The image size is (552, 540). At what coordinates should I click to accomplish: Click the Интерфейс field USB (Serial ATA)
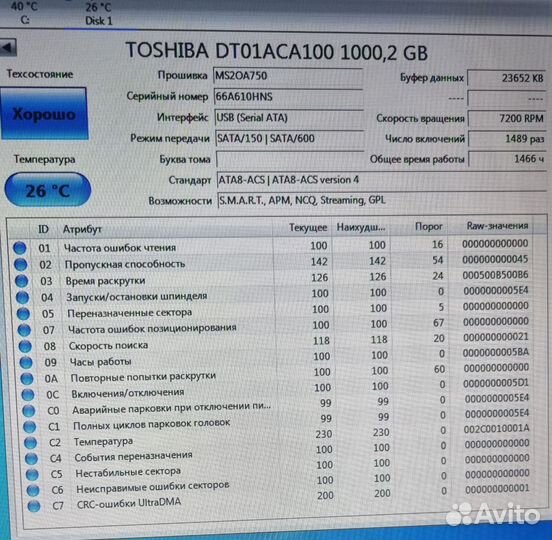click(x=289, y=118)
